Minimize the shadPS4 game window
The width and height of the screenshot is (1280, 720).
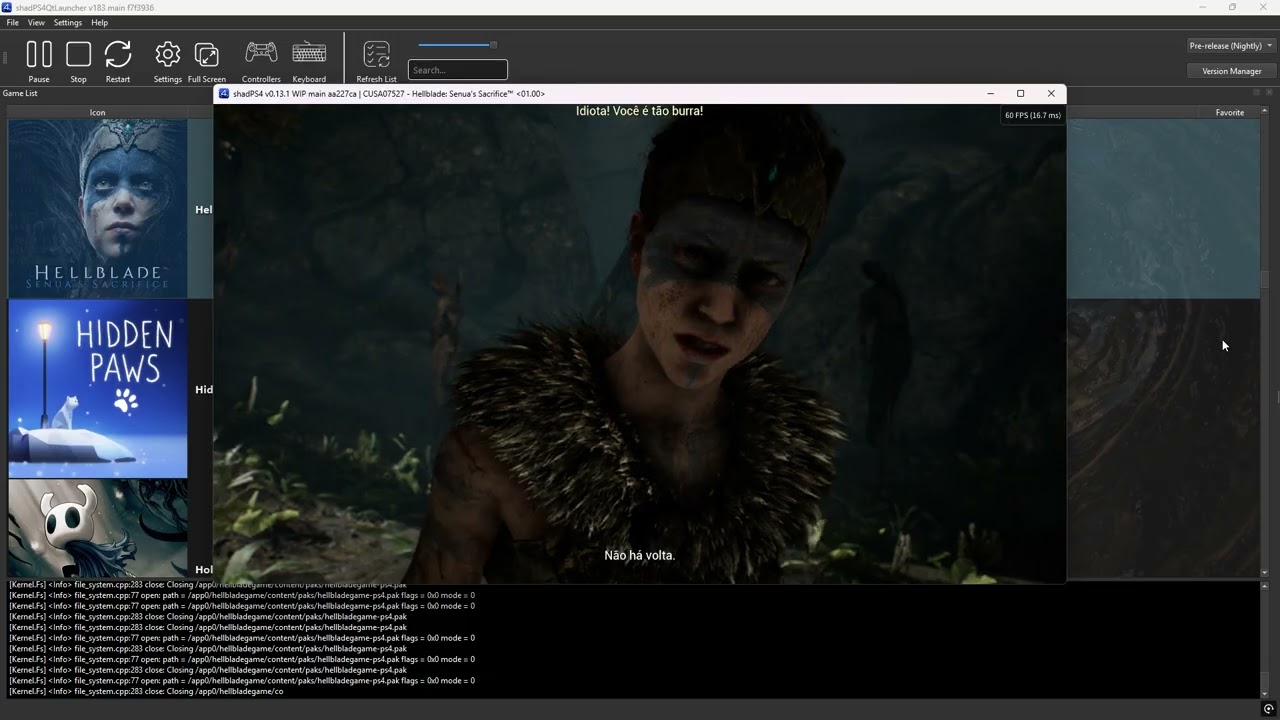tap(990, 93)
